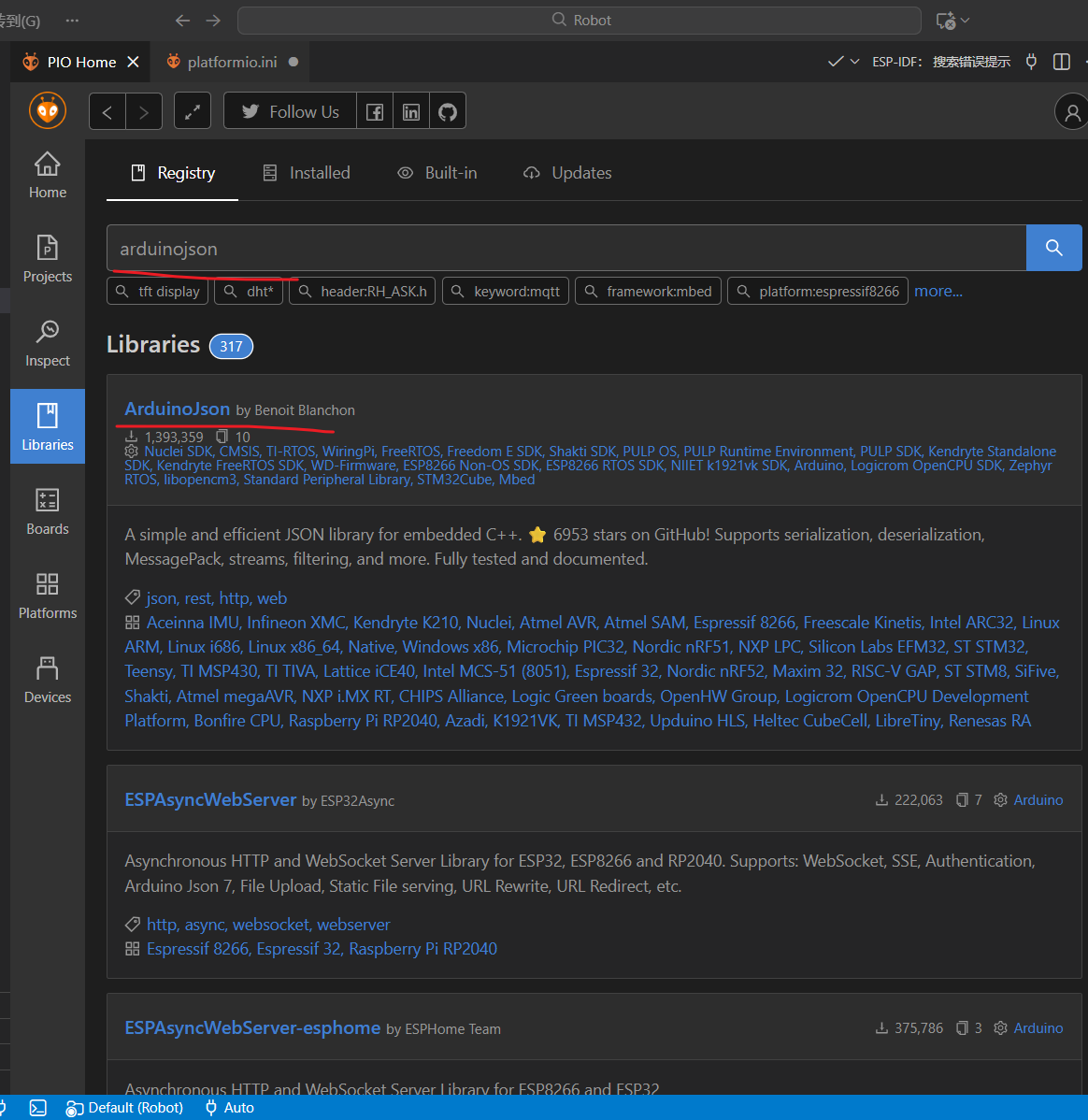The width and height of the screenshot is (1088, 1120).
Task: Expand PIO Home to full view
Action: (x=193, y=111)
